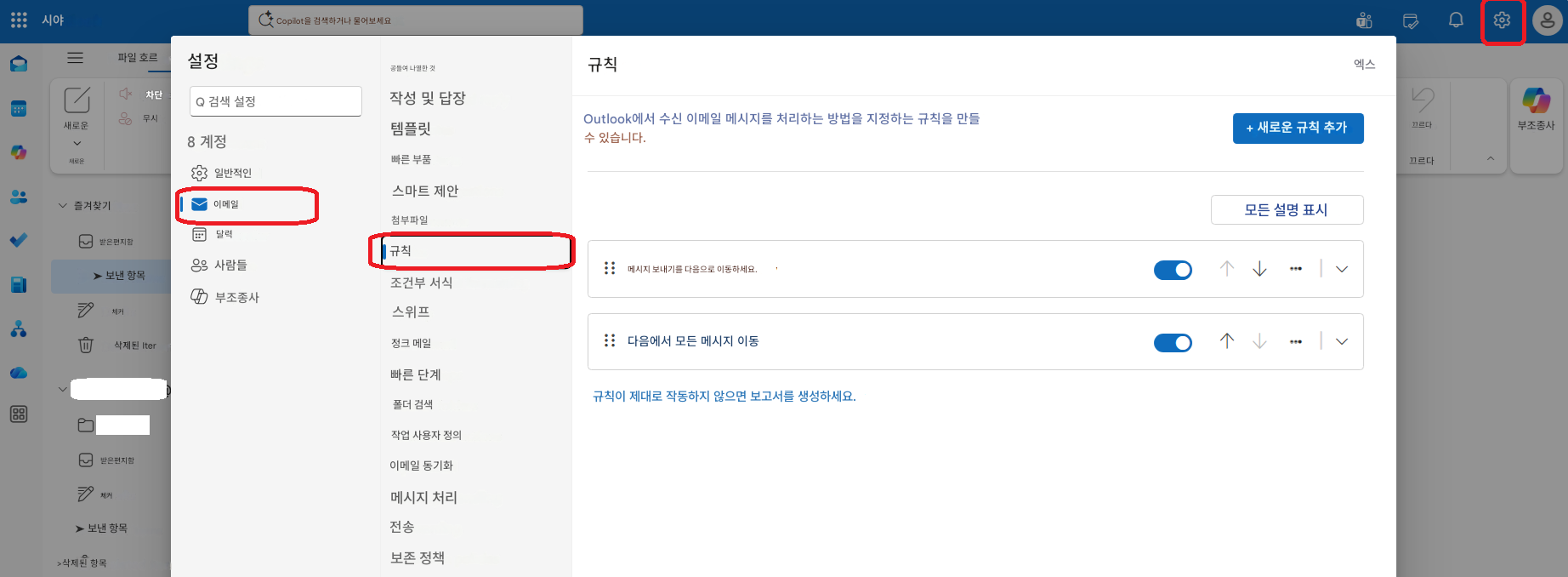Viewport: 1568px width, 577px height.
Task: Open 정크 메일 settings page
Action: pos(411,343)
